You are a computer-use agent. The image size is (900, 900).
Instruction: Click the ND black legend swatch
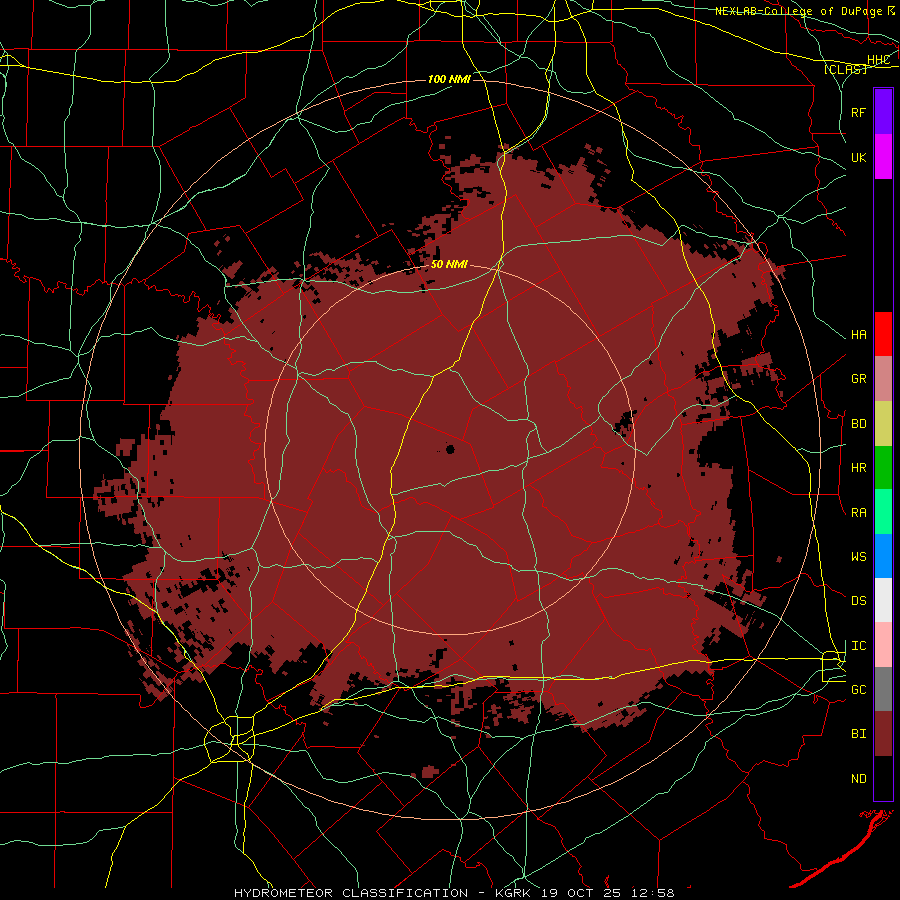coord(883,778)
